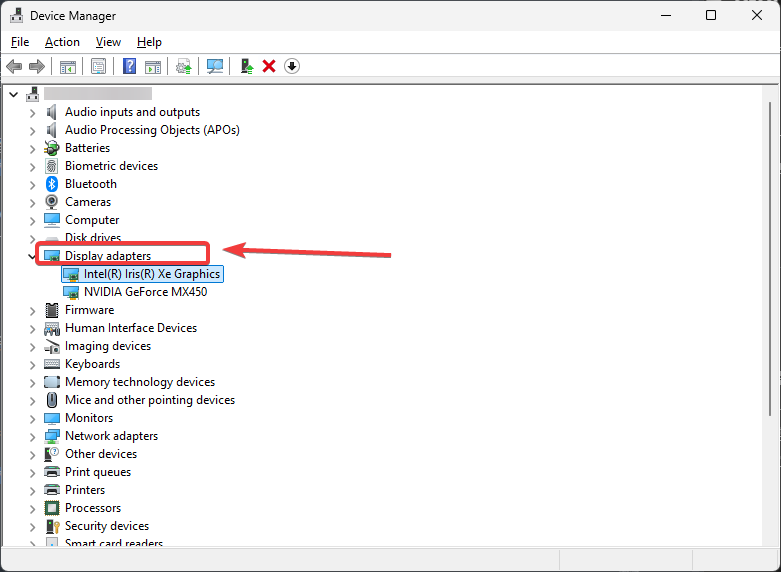Click the vertical scrollbar thumb
Viewport: 781px width, 572px height.
770,258
